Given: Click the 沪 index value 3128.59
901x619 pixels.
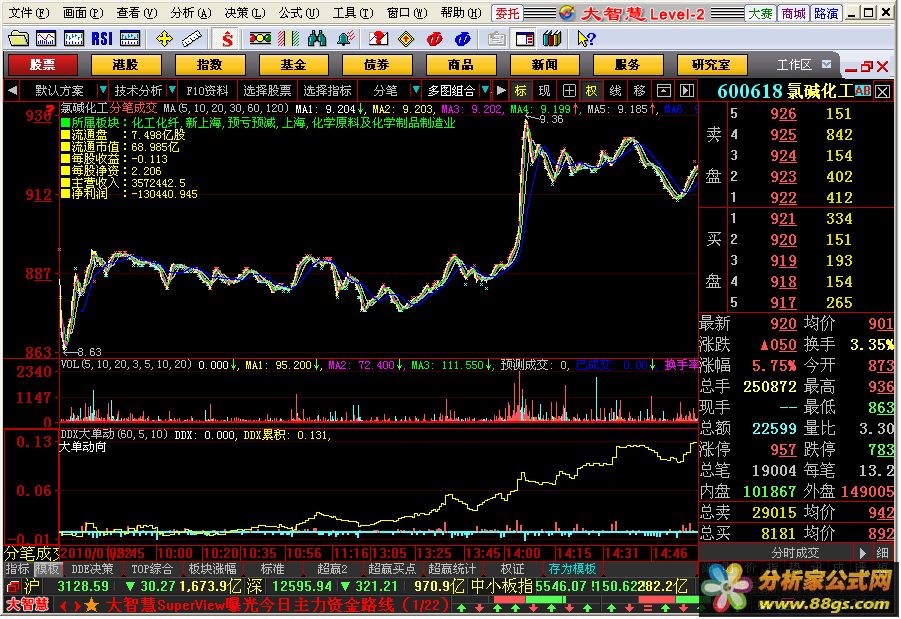Looking at the screenshot, I should click(83, 586).
